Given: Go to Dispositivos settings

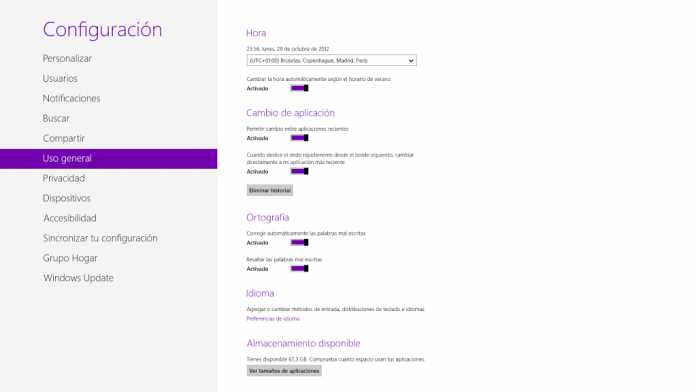Looking at the screenshot, I should pos(67,198).
